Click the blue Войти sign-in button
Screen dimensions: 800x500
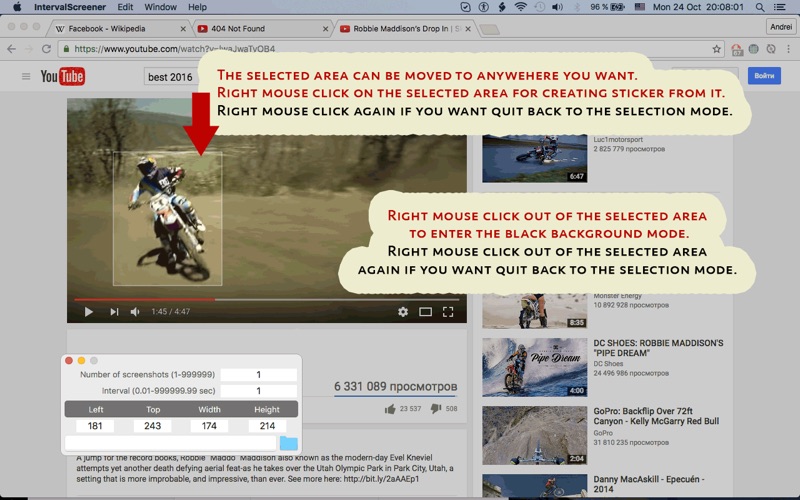tap(764, 76)
